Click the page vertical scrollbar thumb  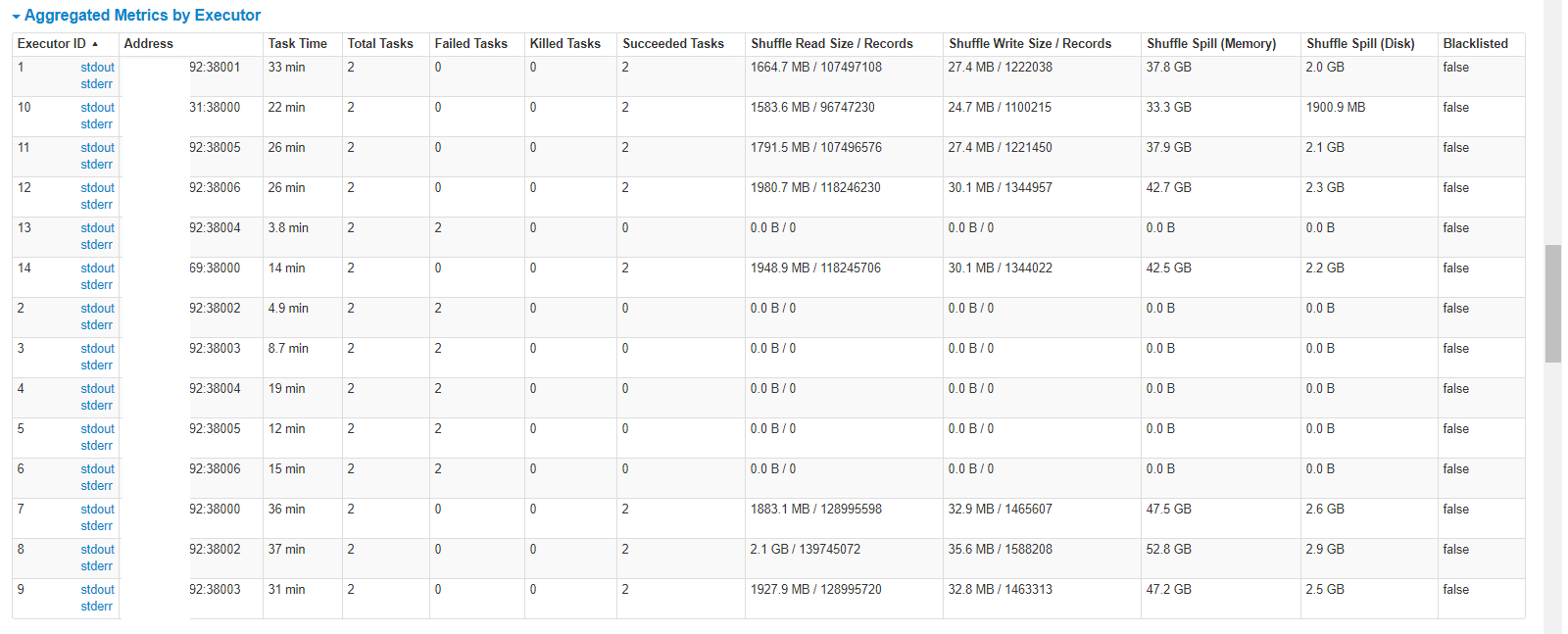coord(1552,304)
